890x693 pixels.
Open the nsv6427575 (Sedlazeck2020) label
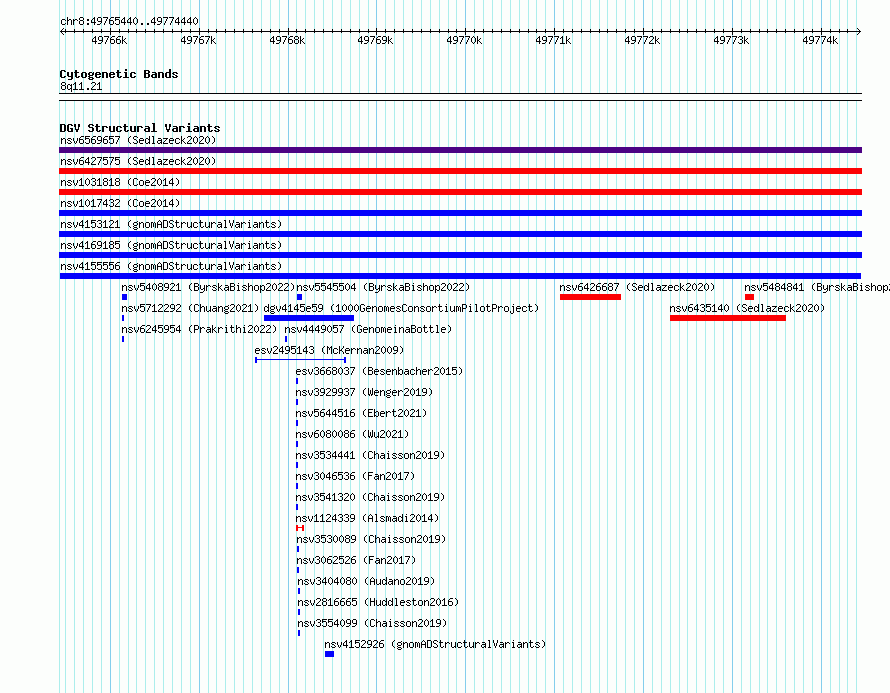tap(138, 161)
